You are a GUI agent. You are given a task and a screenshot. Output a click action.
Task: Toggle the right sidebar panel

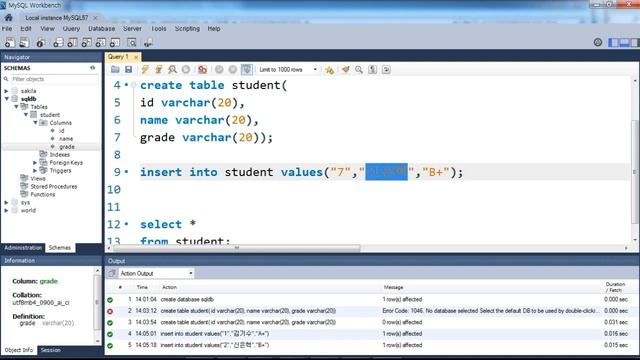[x=634, y=42]
